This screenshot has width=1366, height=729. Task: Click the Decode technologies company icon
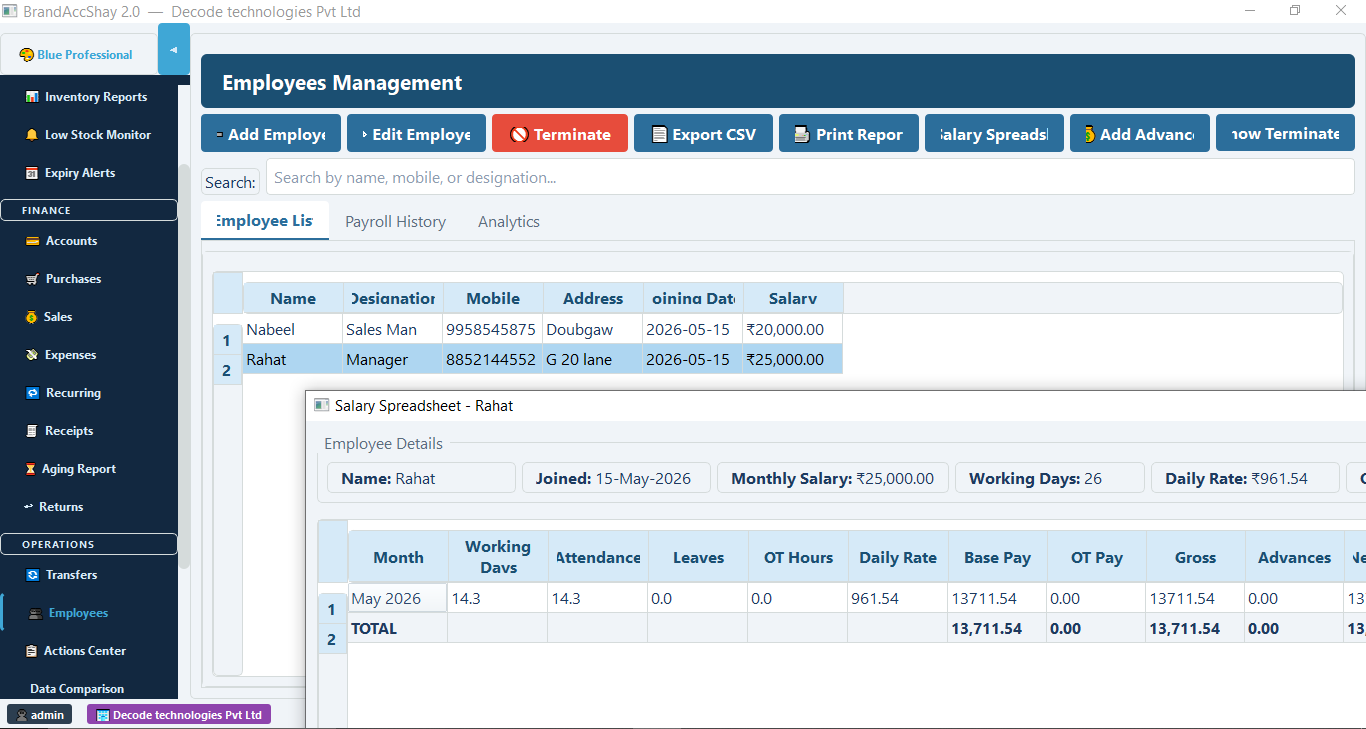pos(102,715)
